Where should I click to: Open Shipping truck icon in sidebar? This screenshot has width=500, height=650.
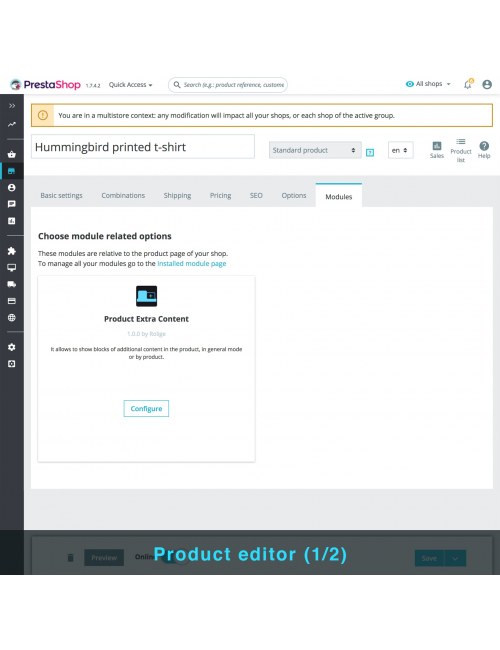[12, 284]
